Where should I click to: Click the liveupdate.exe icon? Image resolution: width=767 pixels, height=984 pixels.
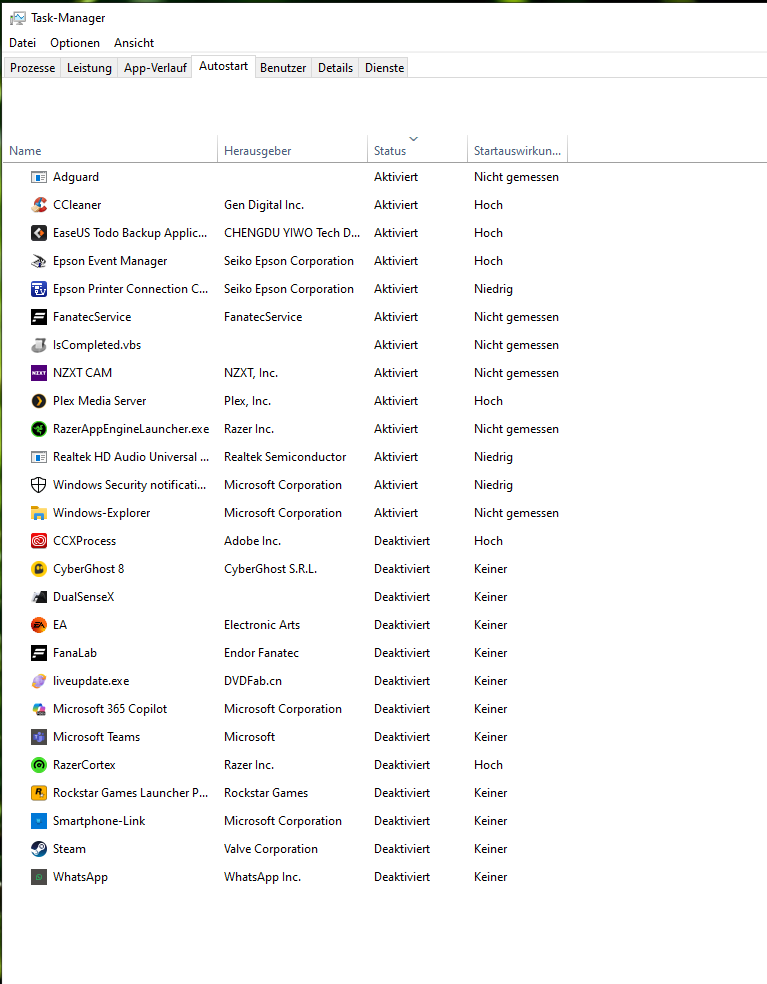(39, 681)
